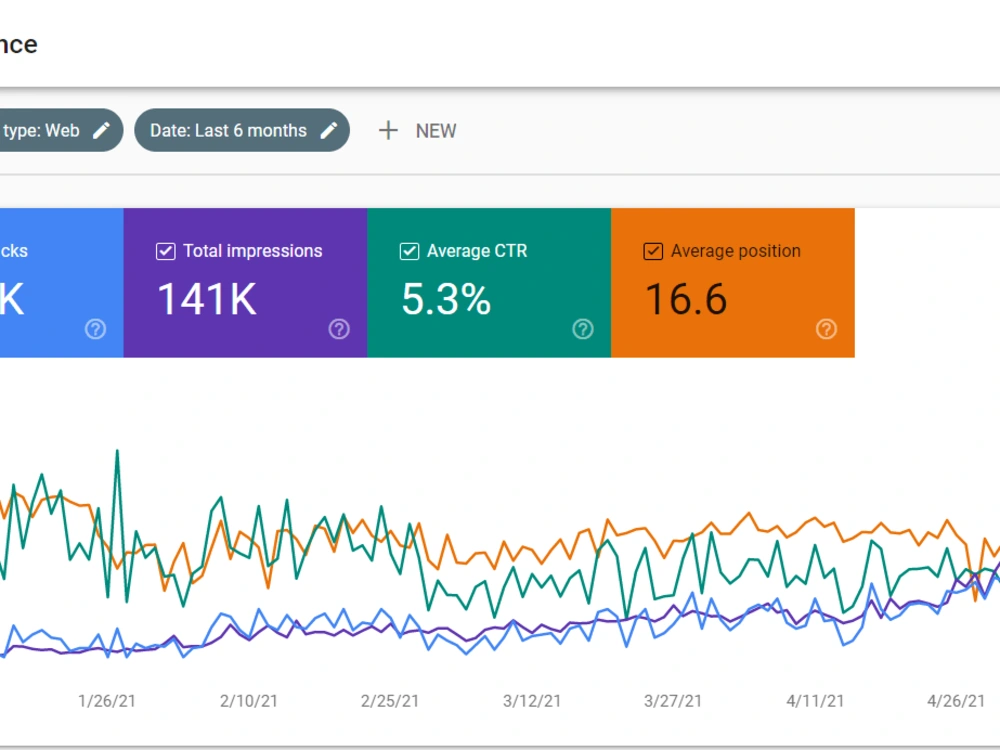Click the plus icon next to NEW
The image size is (1000, 750).
click(388, 131)
